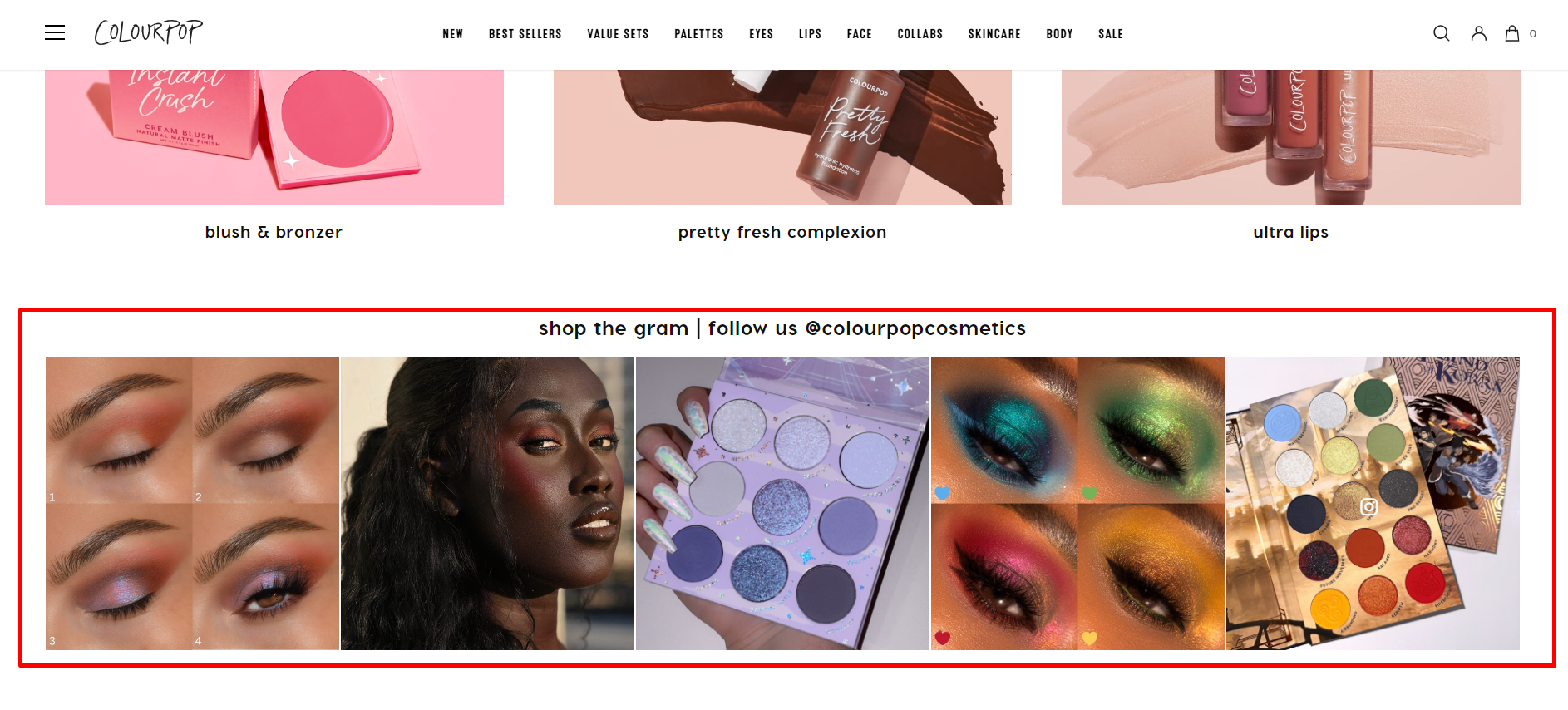Click the ultra lips link
This screenshot has width=1568, height=710.
[x=1290, y=232]
